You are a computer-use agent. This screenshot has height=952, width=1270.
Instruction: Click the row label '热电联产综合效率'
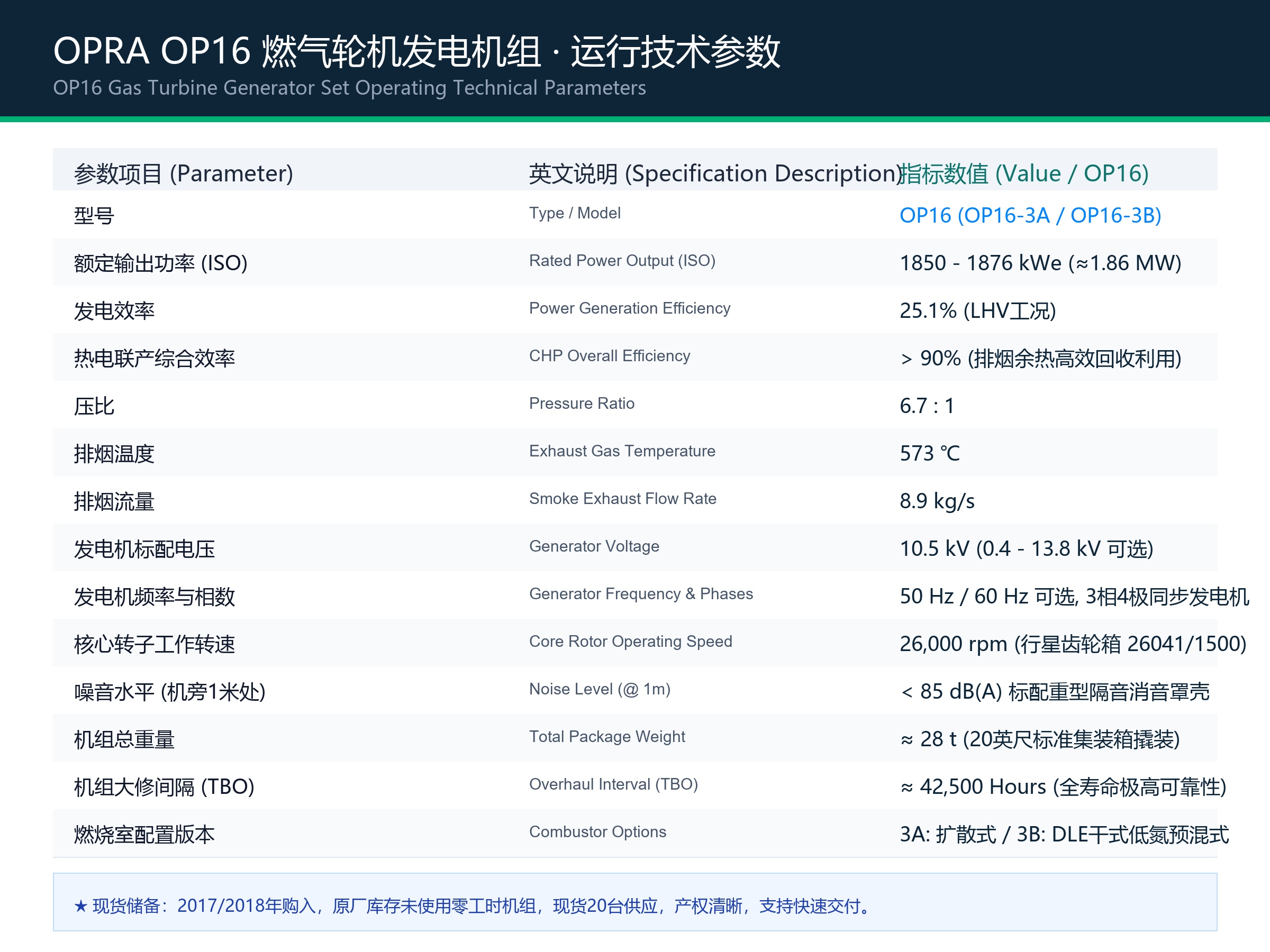[x=155, y=358]
